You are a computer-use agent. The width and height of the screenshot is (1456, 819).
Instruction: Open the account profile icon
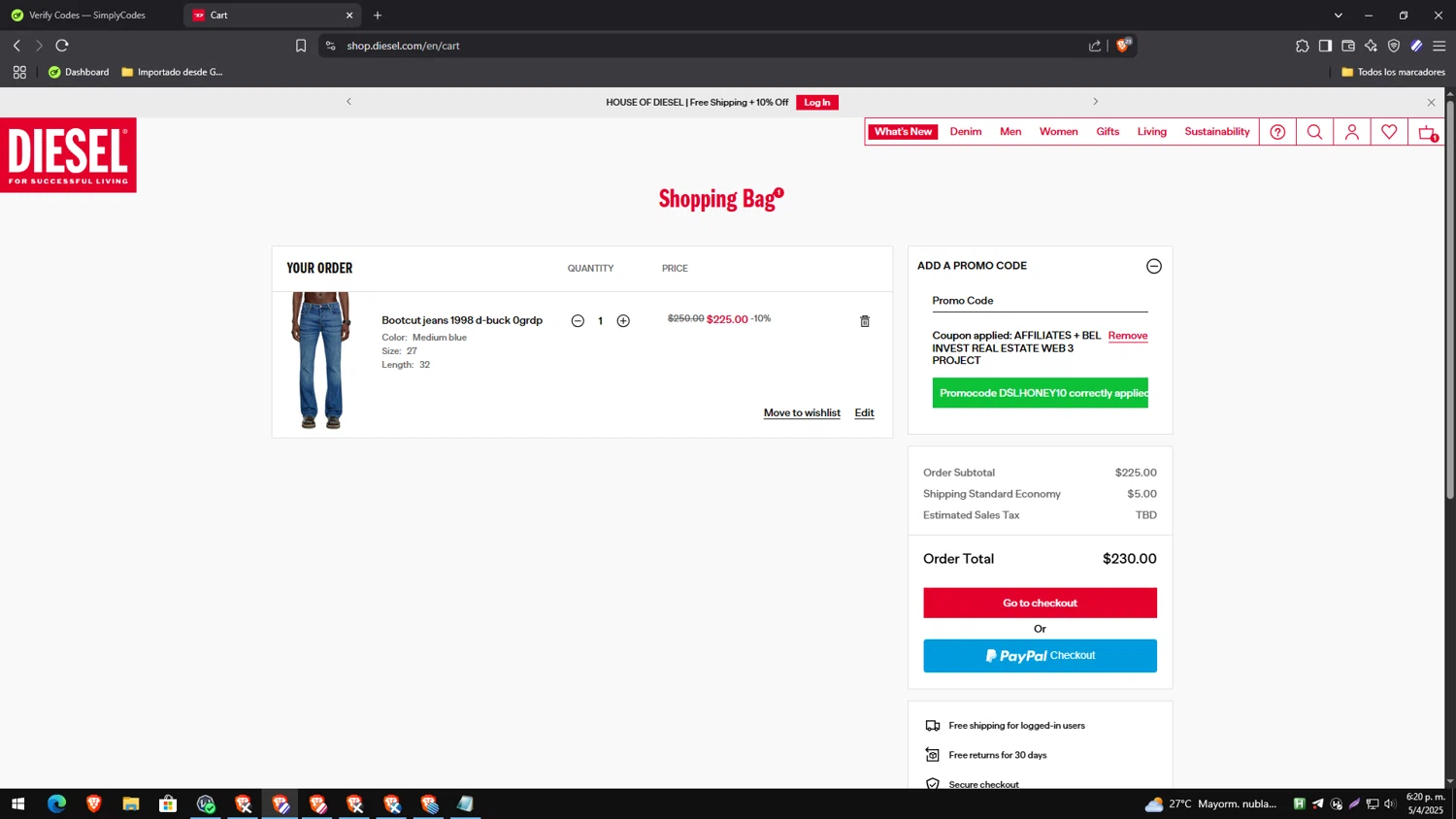point(1351,132)
